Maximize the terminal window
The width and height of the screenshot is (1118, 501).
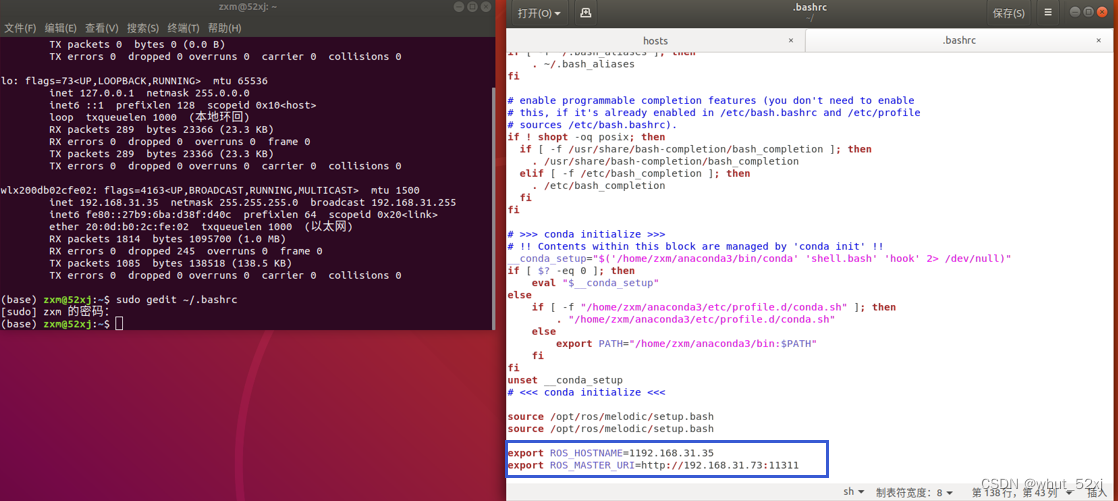click(x=472, y=6)
